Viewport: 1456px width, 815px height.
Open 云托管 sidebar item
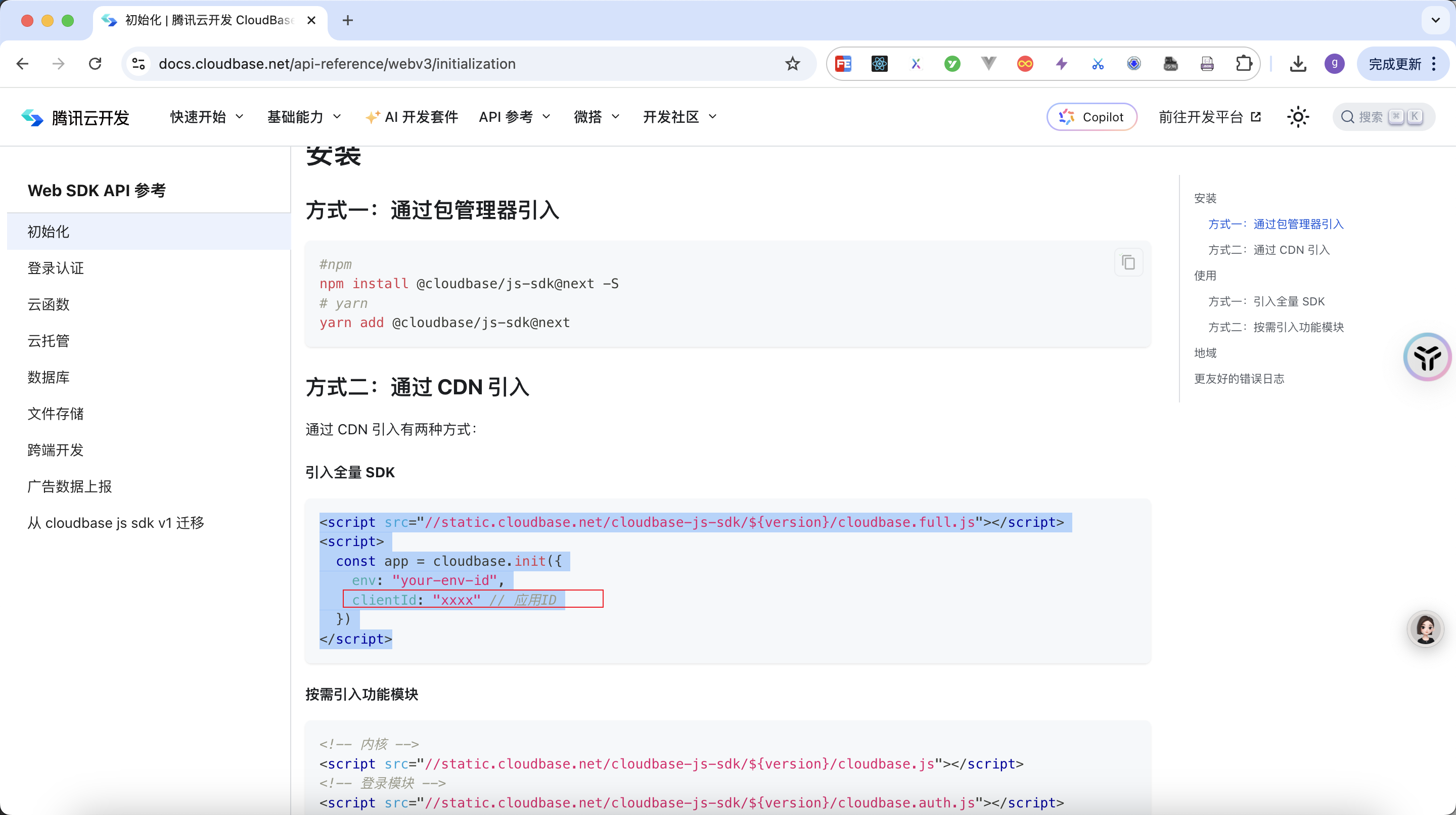(149, 341)
